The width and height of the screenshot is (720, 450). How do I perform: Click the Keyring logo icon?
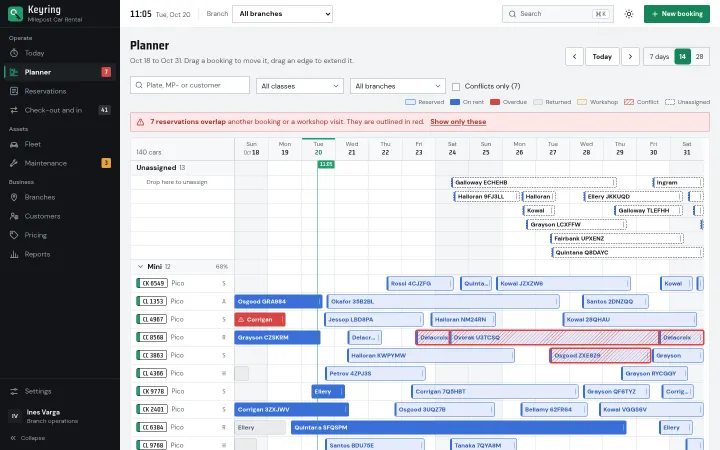tap(15, 14)
